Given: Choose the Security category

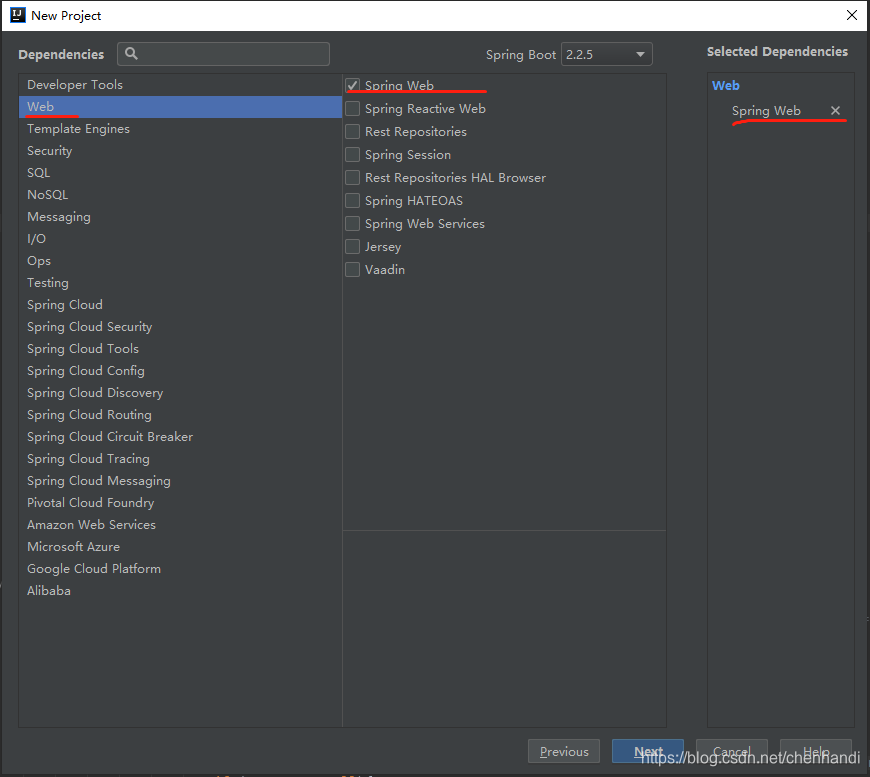Looking at the screenshot, I should tap(180, 150).
